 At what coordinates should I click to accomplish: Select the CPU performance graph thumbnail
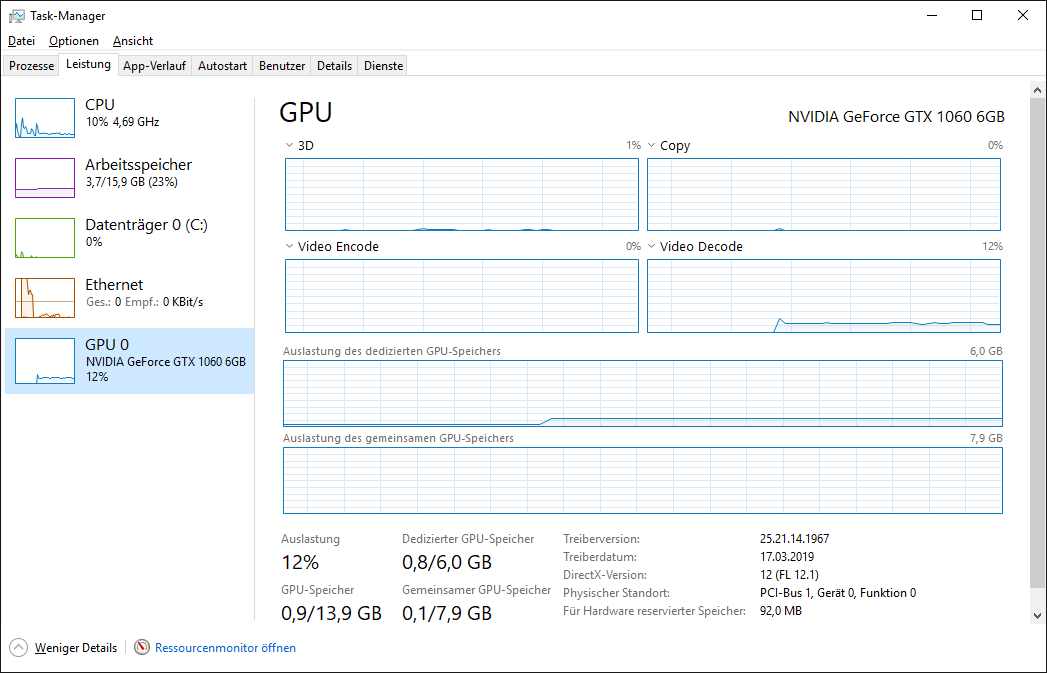click(45, 118)
